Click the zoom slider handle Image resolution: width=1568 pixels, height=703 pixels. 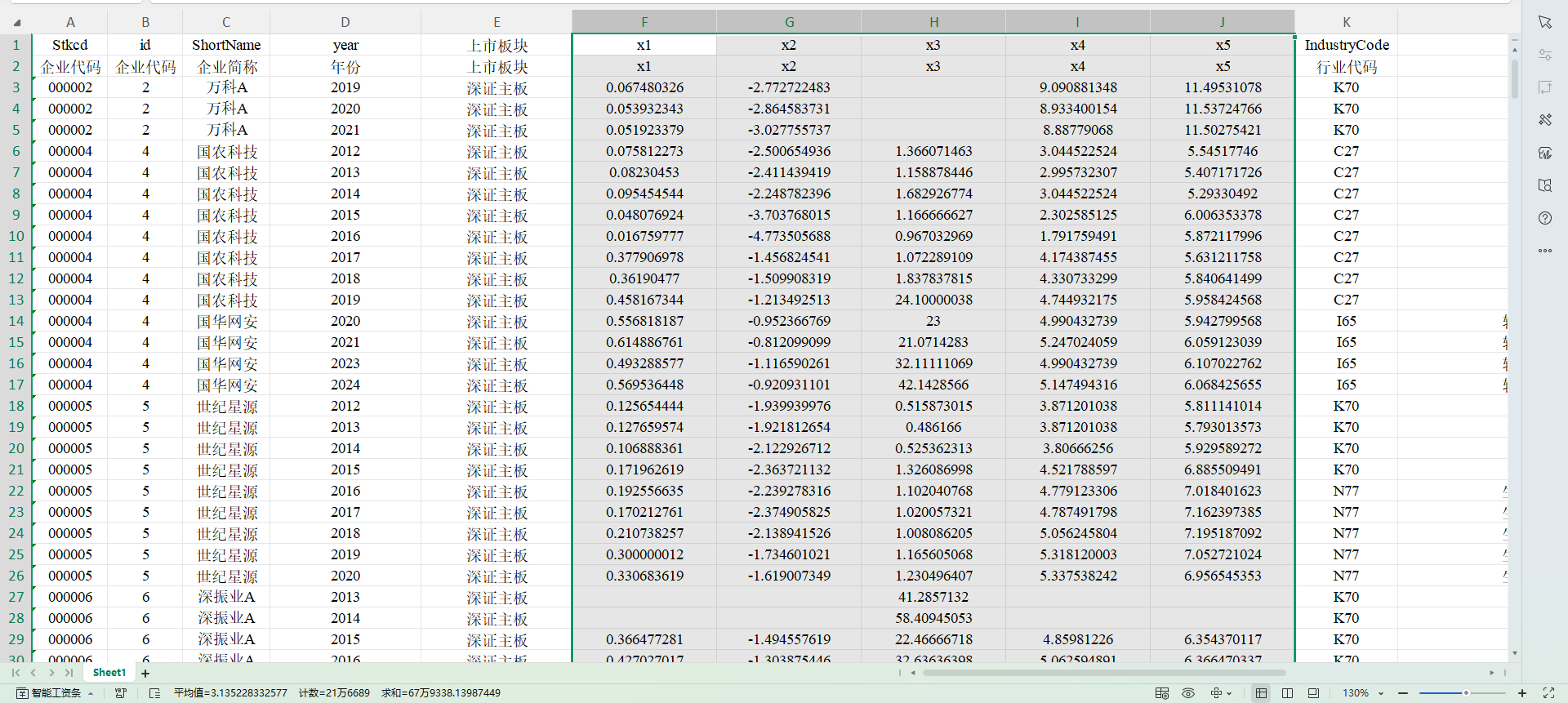coord(1466,693)
